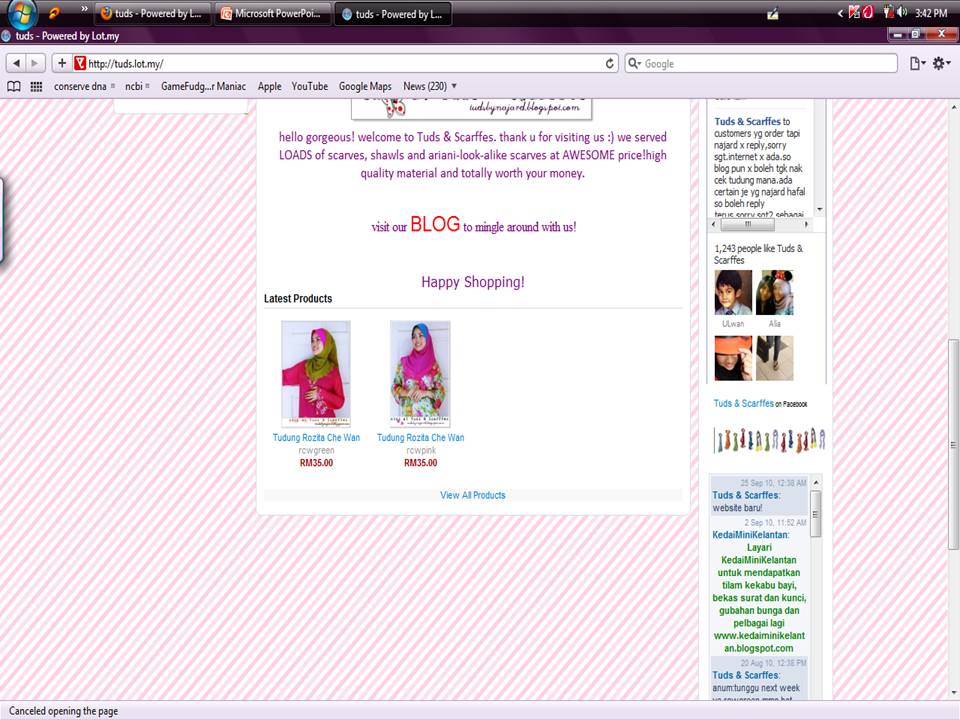The width and height of the screenshot is (960, 720).
Task: Switch to second tuds taskbar window
Action: click(x=394, y=13)
